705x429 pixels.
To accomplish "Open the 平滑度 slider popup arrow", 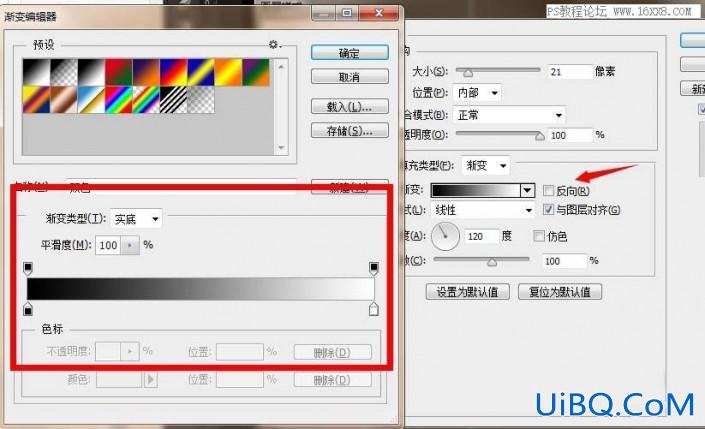I will [x=130, y=246].
